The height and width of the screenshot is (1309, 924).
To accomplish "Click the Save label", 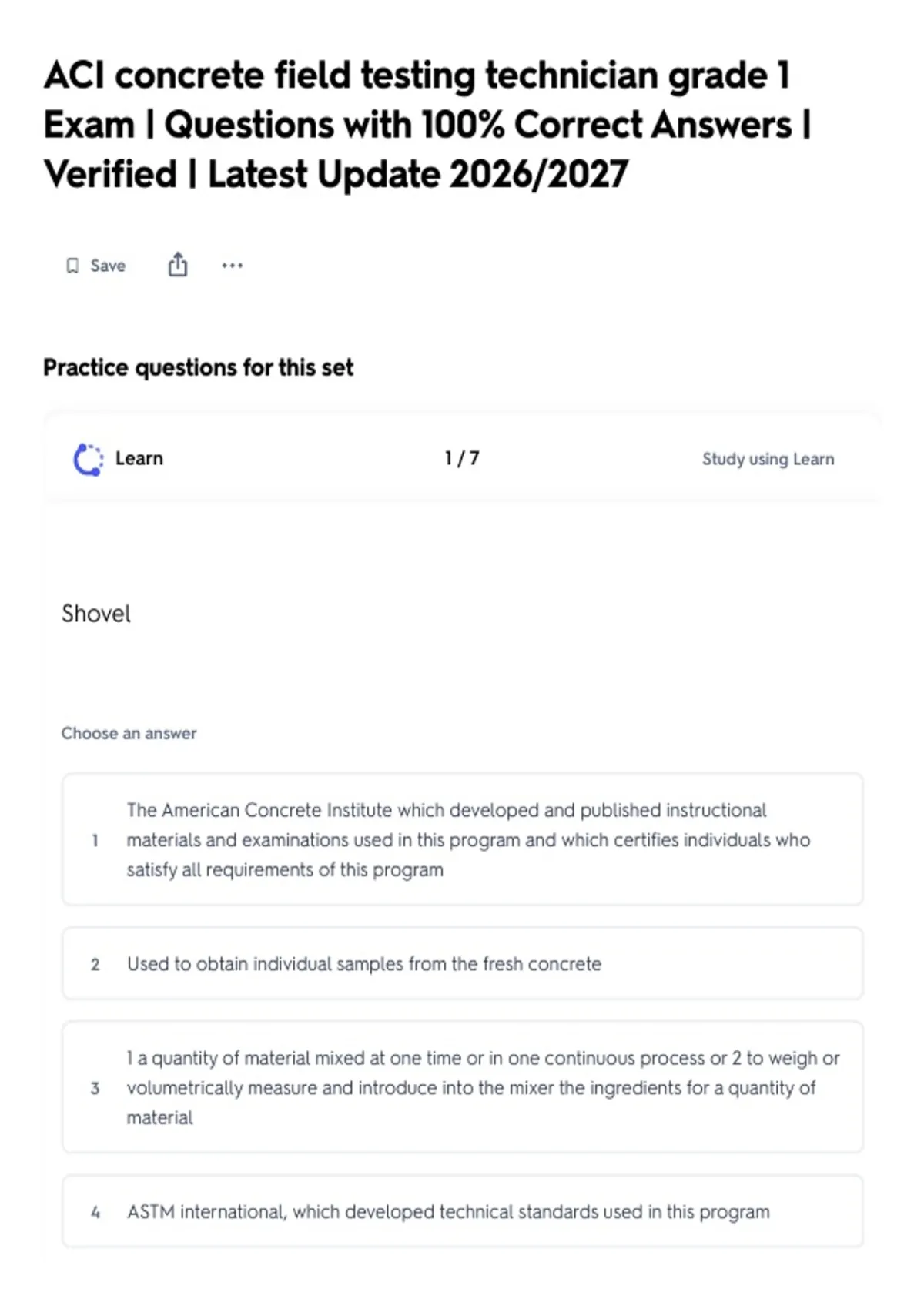I will (108, 266).
